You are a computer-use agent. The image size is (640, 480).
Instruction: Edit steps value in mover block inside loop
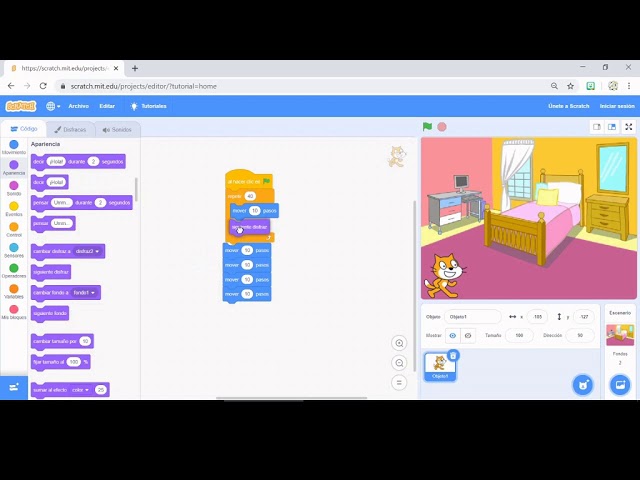255,211
